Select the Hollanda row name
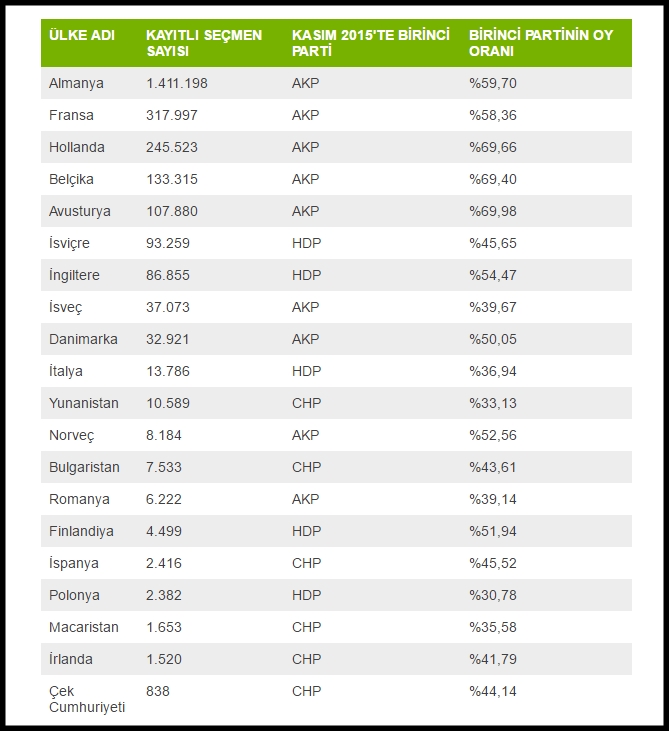Screen dimensions: 669x731 point(77,147)
